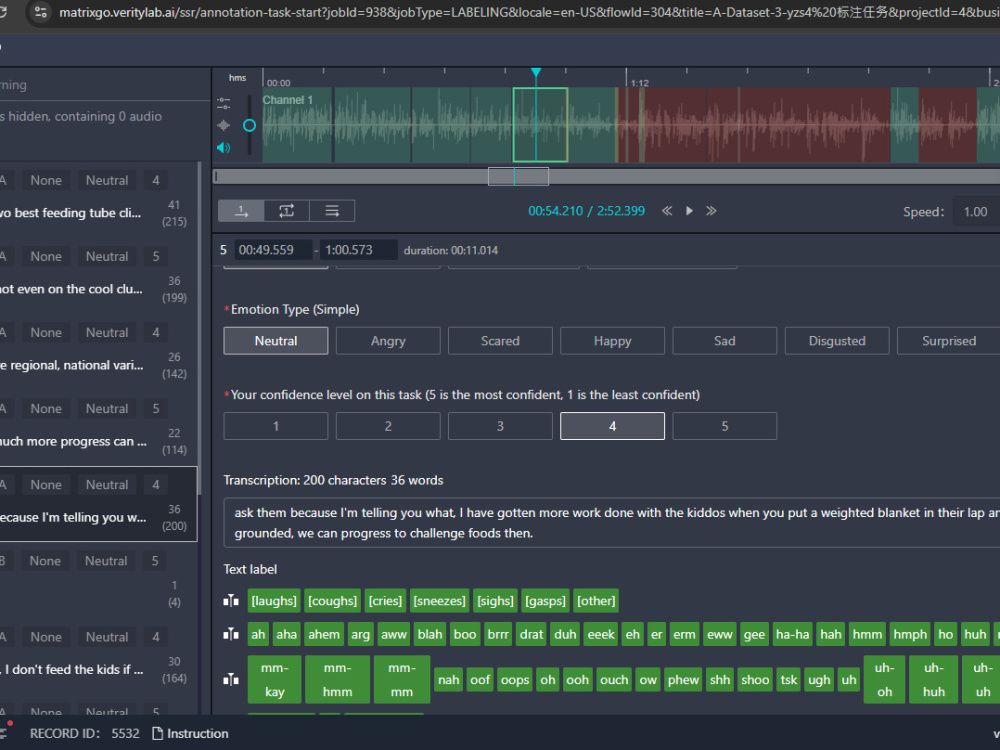1000x750 pixels.
Task: Select Sad emotion type
Action: click(x=724, y=341)
